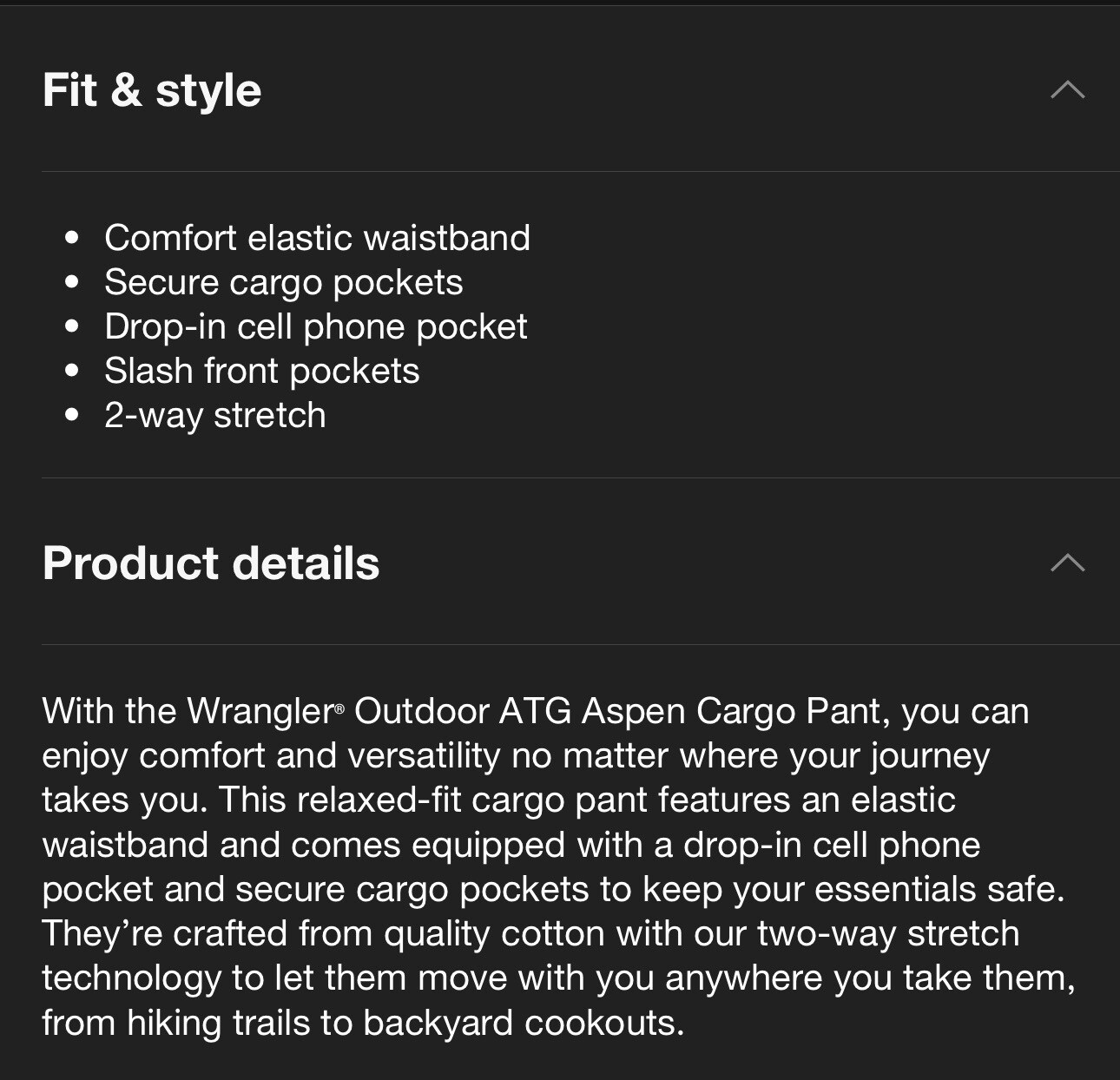
Task: Click the bullet beside Comfort elastic waistband
Action: click(x=72, y=238)
